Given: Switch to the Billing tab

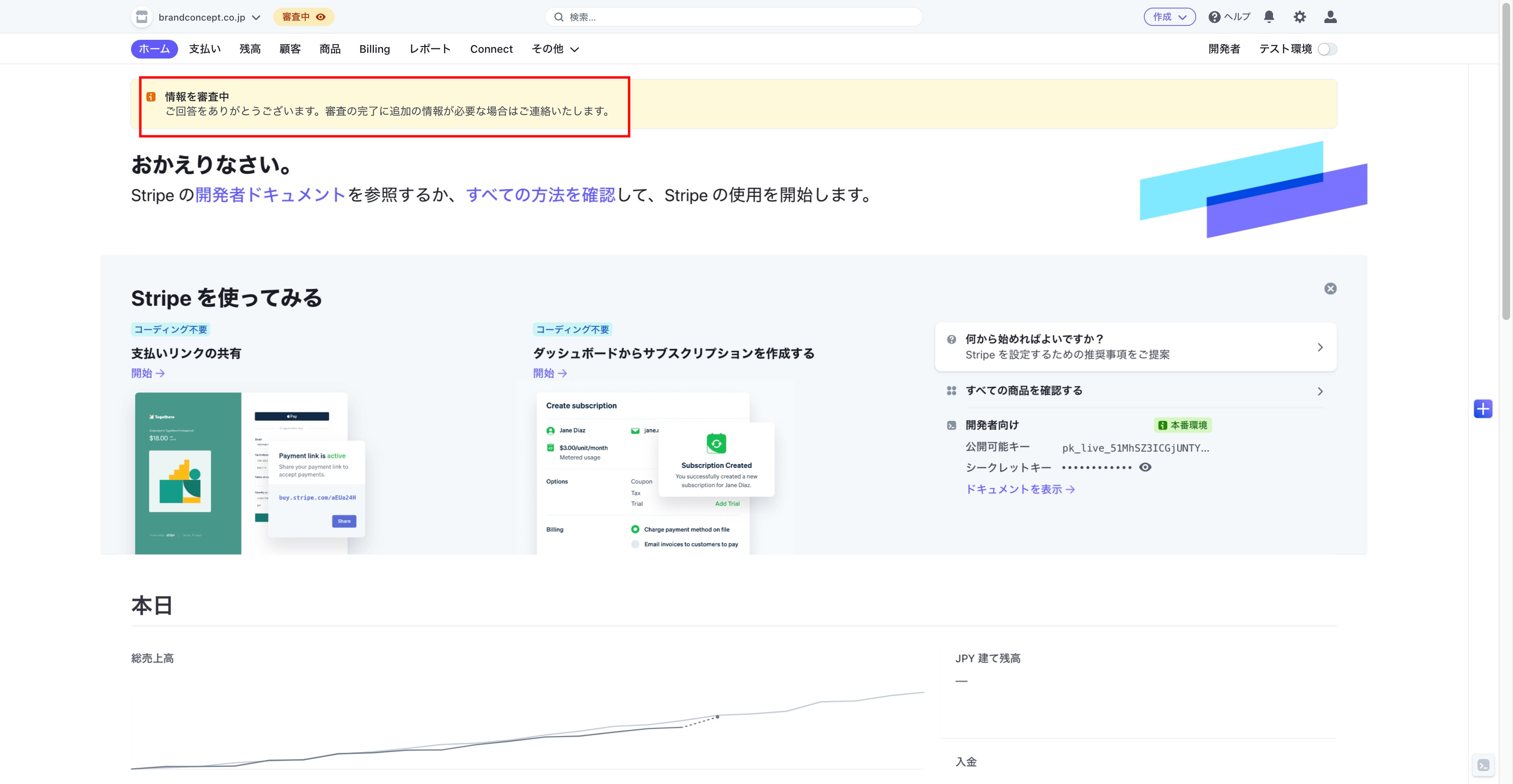Looking at the screenshot, I should 374,49.
